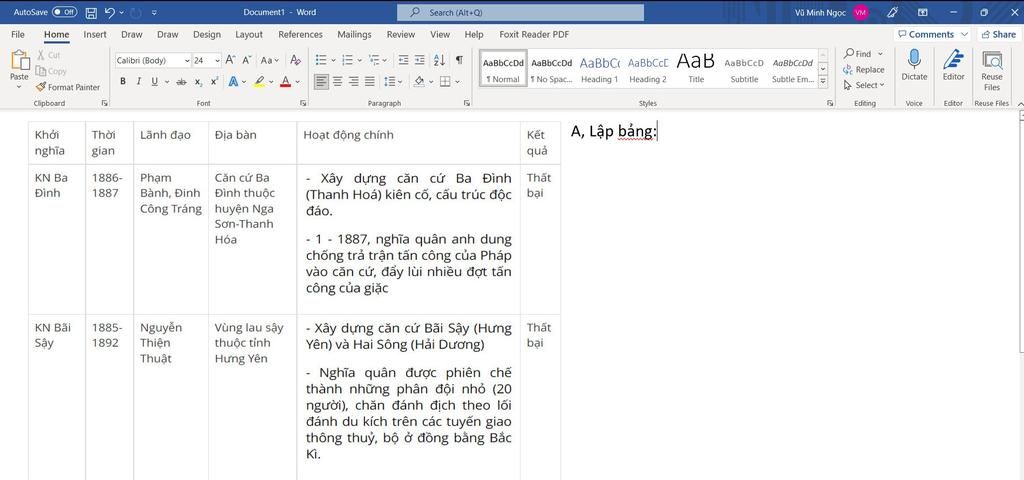The height and width of the screenshot is (480, 1024).
Task: Apply text effects and typography
Action: coord(233,82)
